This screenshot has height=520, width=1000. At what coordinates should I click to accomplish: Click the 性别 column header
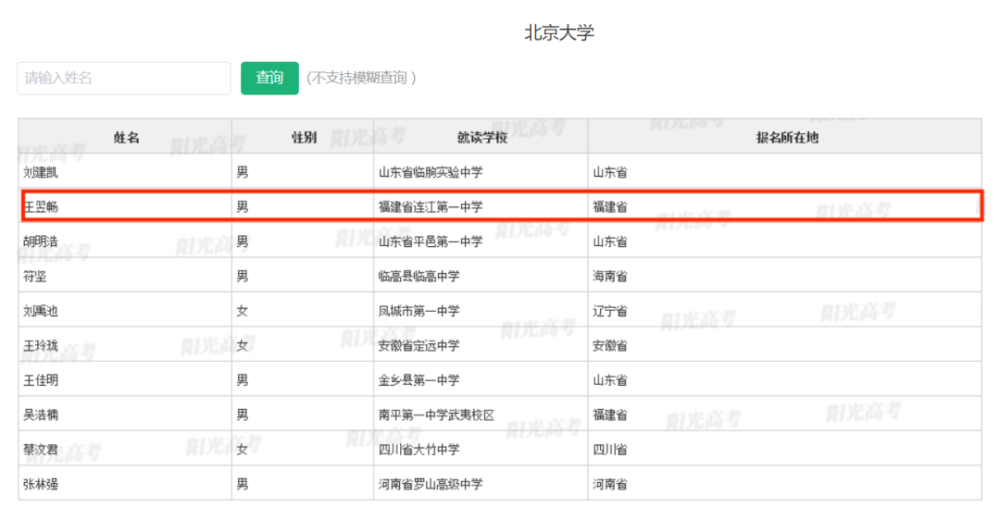(x=304, y=138)
